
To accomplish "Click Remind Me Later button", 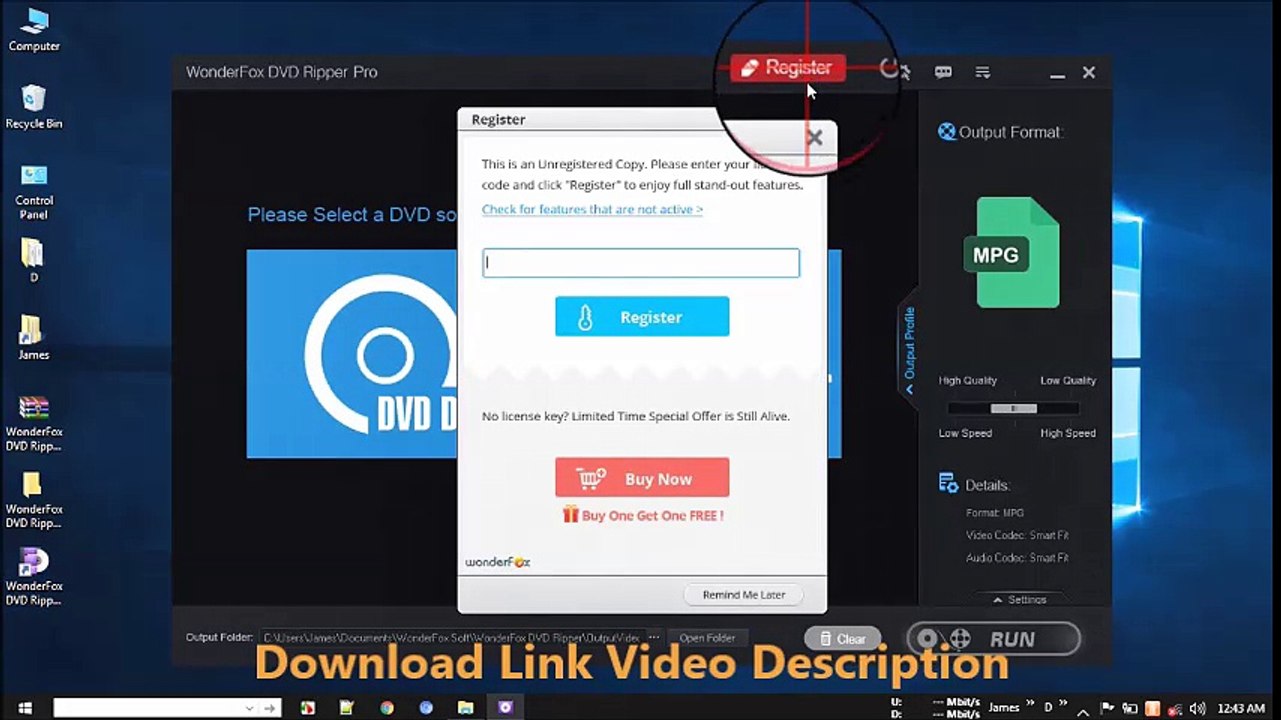I will pyautogui.click(x=743, y=594).
